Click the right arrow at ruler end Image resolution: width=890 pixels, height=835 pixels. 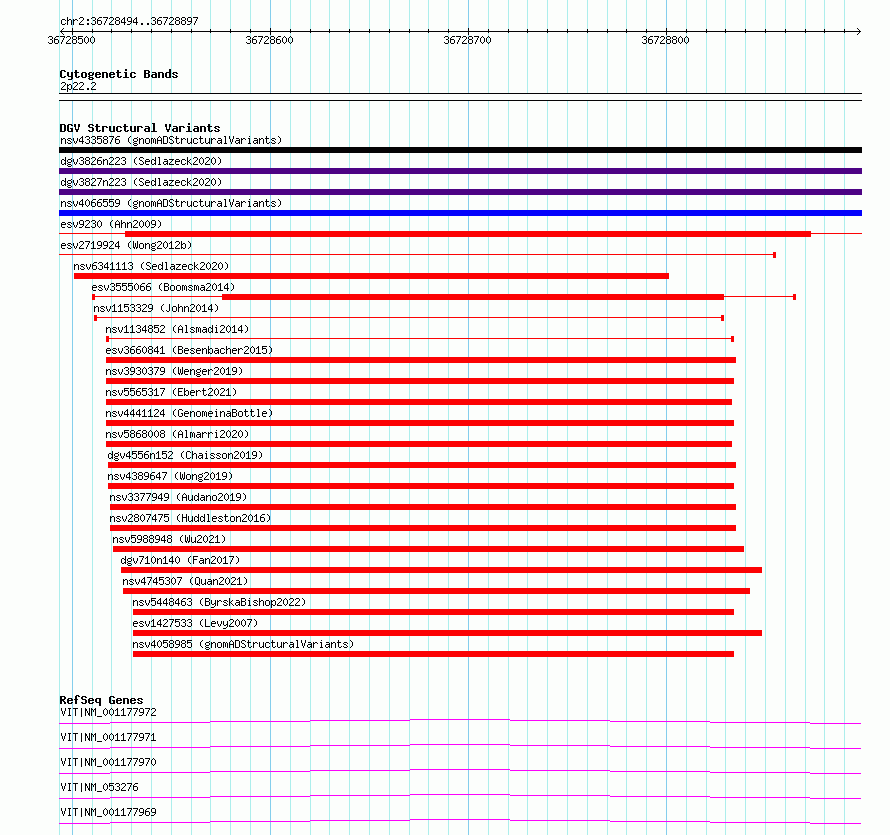859,31
